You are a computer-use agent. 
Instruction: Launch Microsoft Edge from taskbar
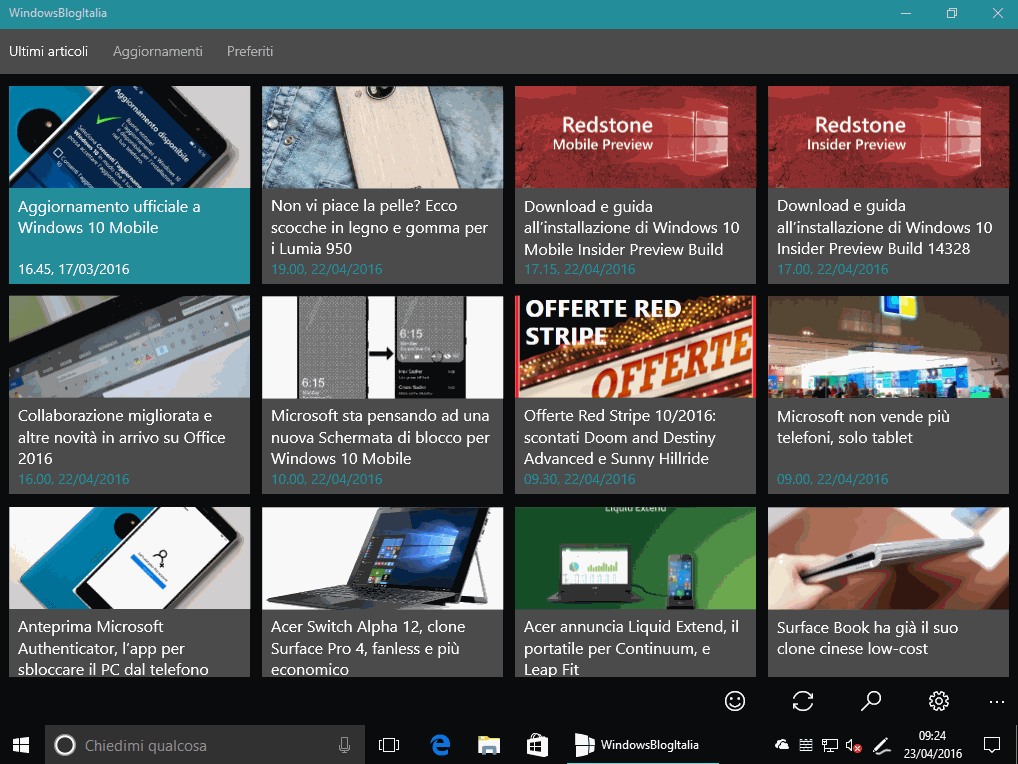point(440,745)
